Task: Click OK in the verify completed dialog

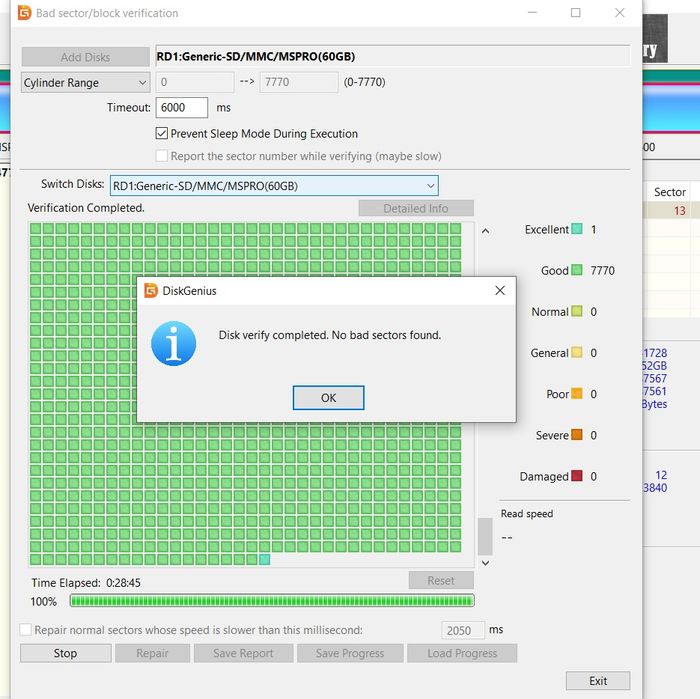Action: click(x=329, y=398)
